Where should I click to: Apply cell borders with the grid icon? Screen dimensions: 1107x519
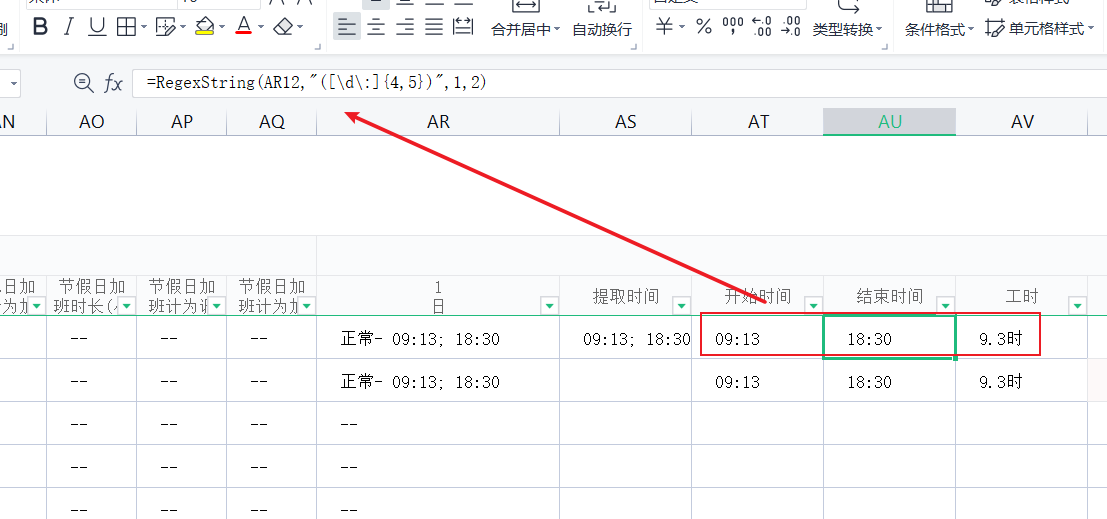point(126,28)
